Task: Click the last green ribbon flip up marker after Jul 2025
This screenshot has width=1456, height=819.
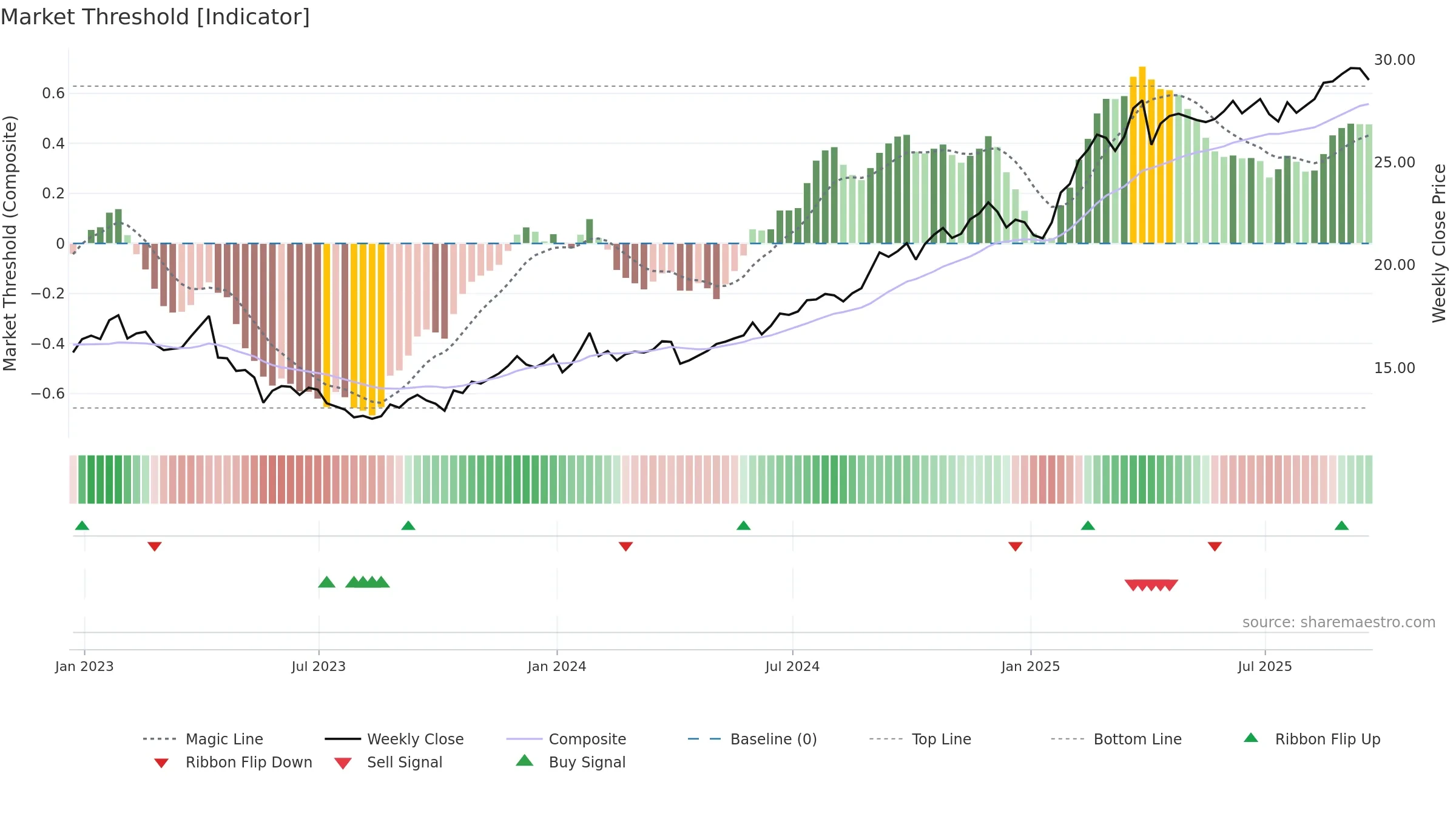Action: 1342,525
